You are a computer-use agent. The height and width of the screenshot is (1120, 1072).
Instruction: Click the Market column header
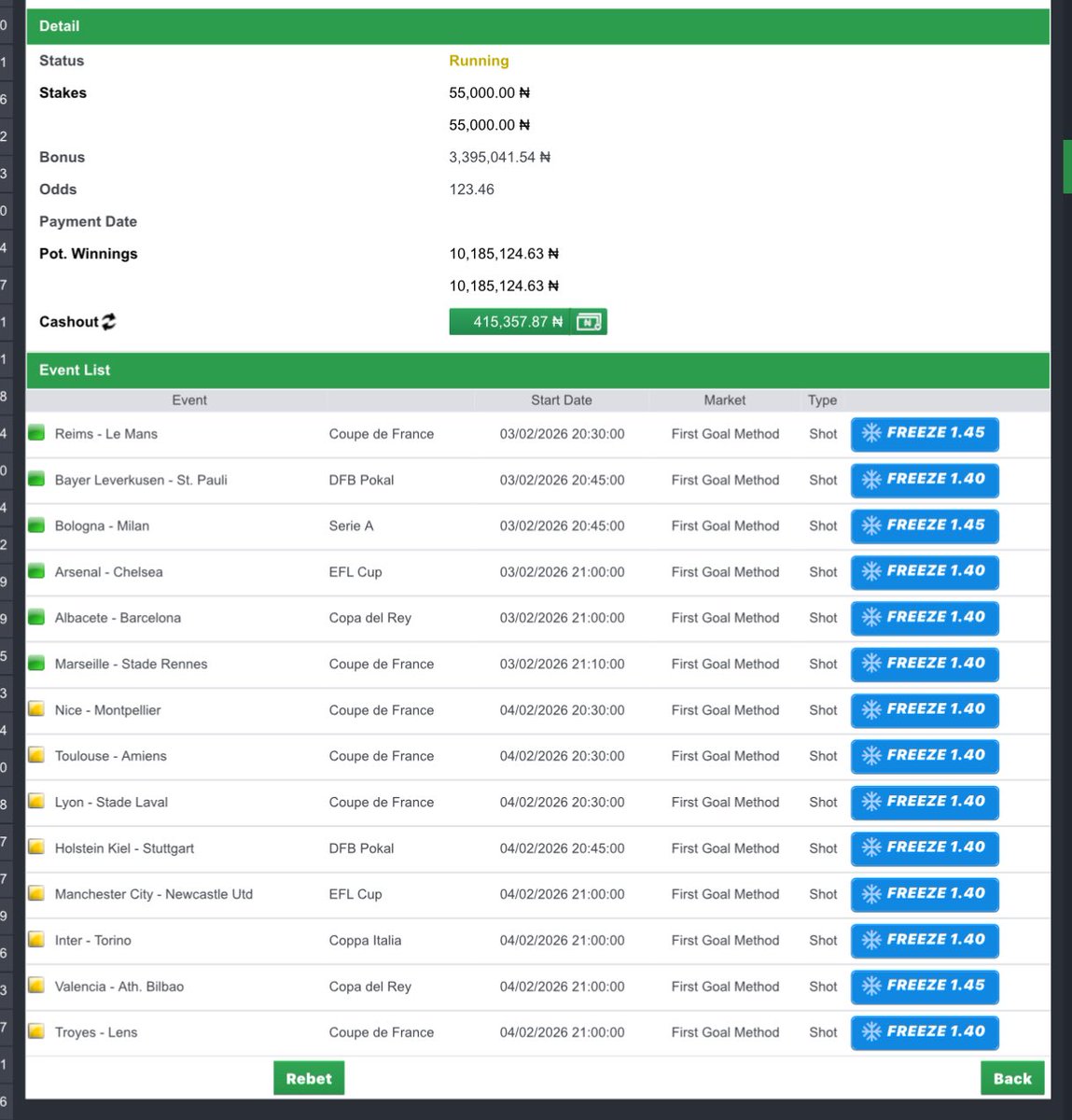(725, 400)
